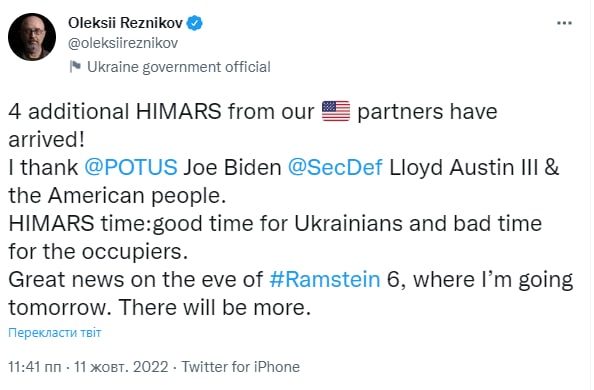Click the government official flag icon
Screen dimensions: 594x390
pyautogui.click(x=75, y=67)
